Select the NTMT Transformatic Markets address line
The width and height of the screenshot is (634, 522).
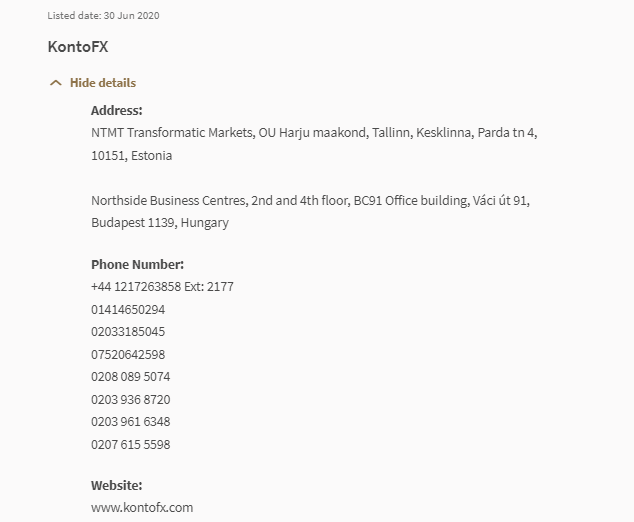(314, 133)
